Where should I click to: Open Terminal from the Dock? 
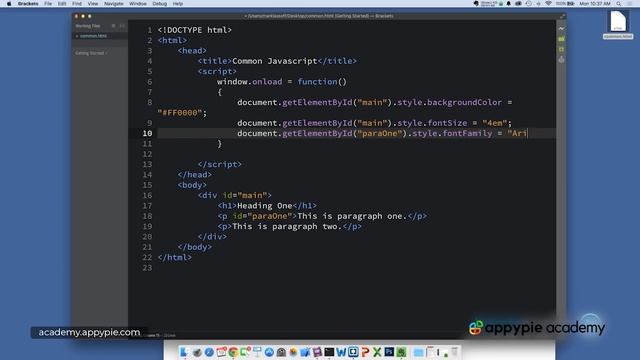coord(329,352)
